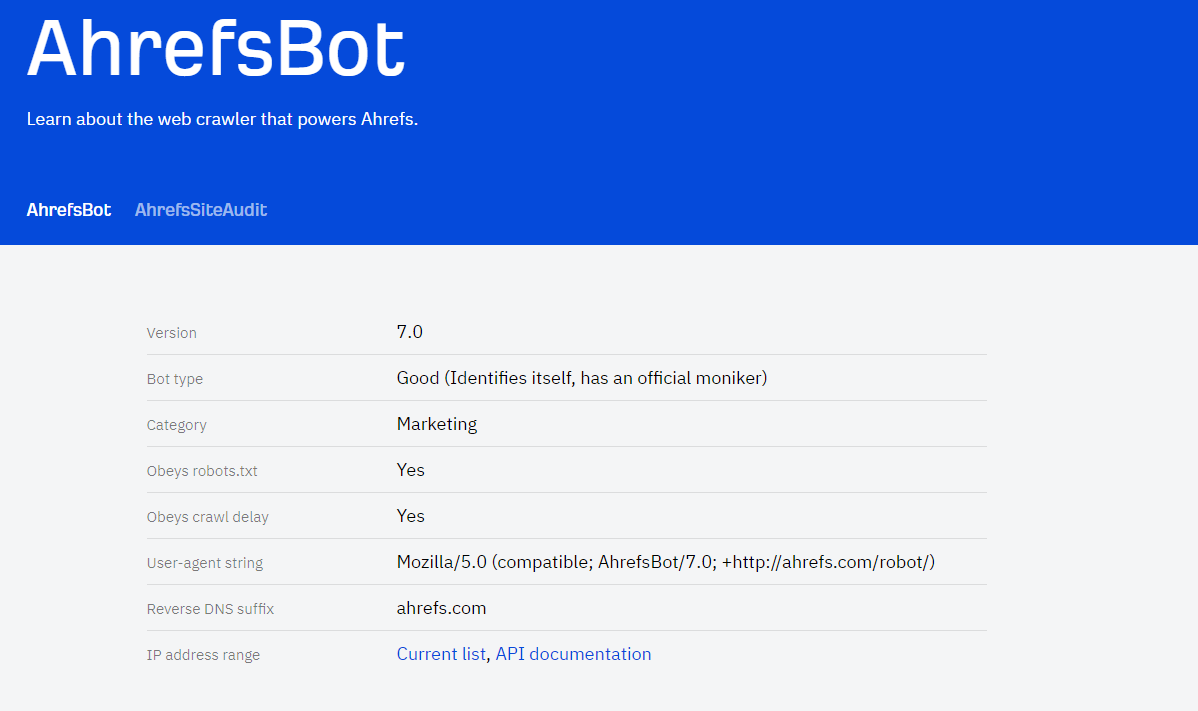
Task: Select the Reverse DNS suffix ahrefs.com
Action: [441, 607]
